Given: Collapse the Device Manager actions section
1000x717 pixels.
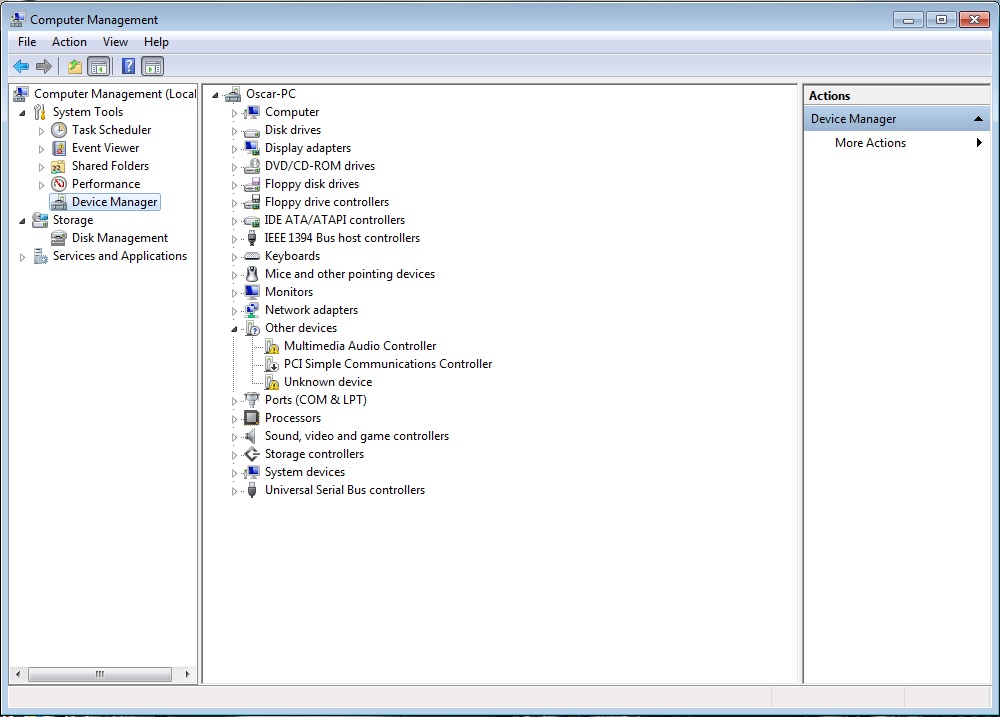Looking at the screenshot, I should click(978, 119).
